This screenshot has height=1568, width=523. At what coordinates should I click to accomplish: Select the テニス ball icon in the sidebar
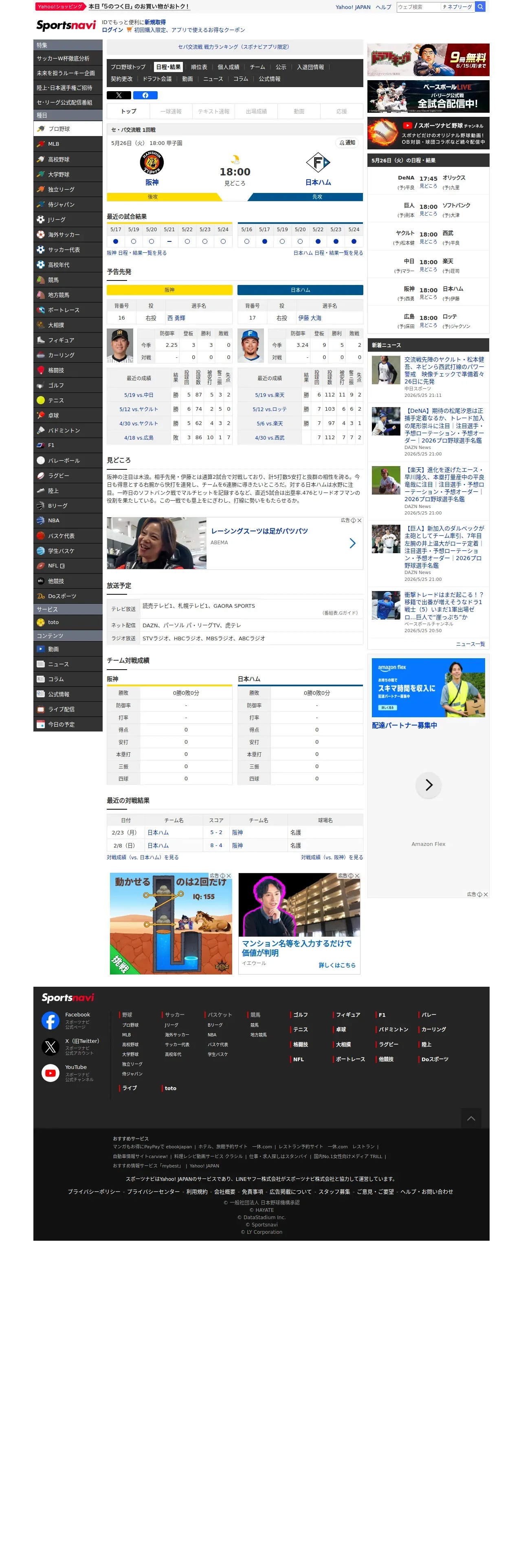click(x=41, y=401)
